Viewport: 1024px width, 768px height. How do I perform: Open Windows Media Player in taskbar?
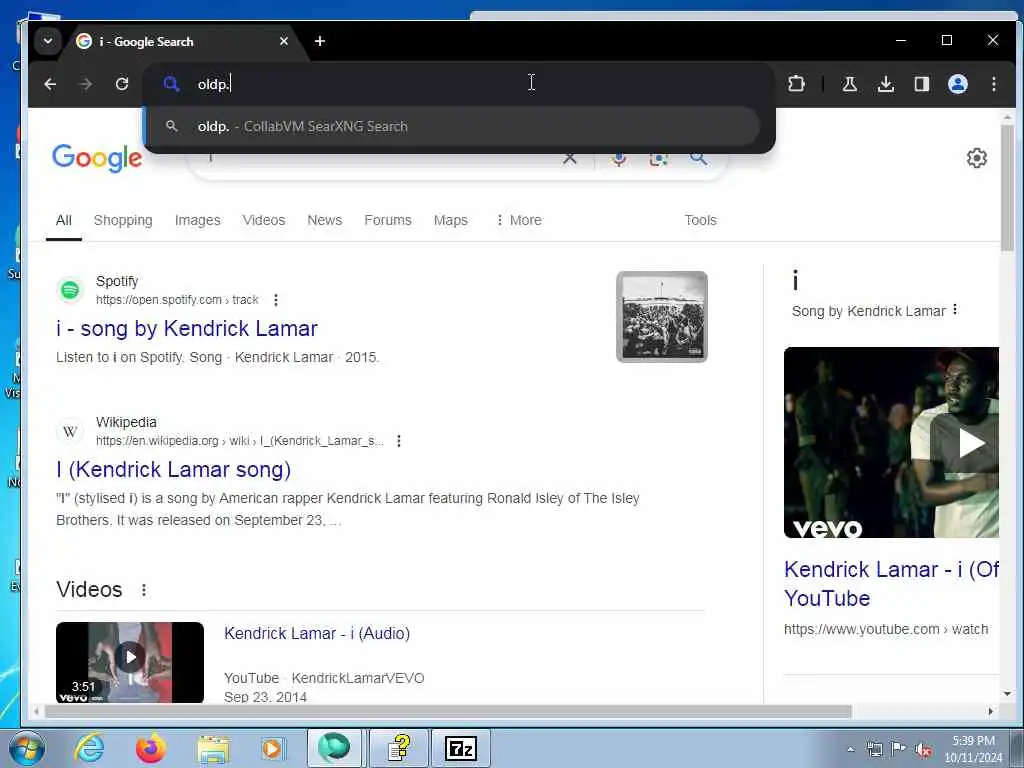click(x=272, y=748)
